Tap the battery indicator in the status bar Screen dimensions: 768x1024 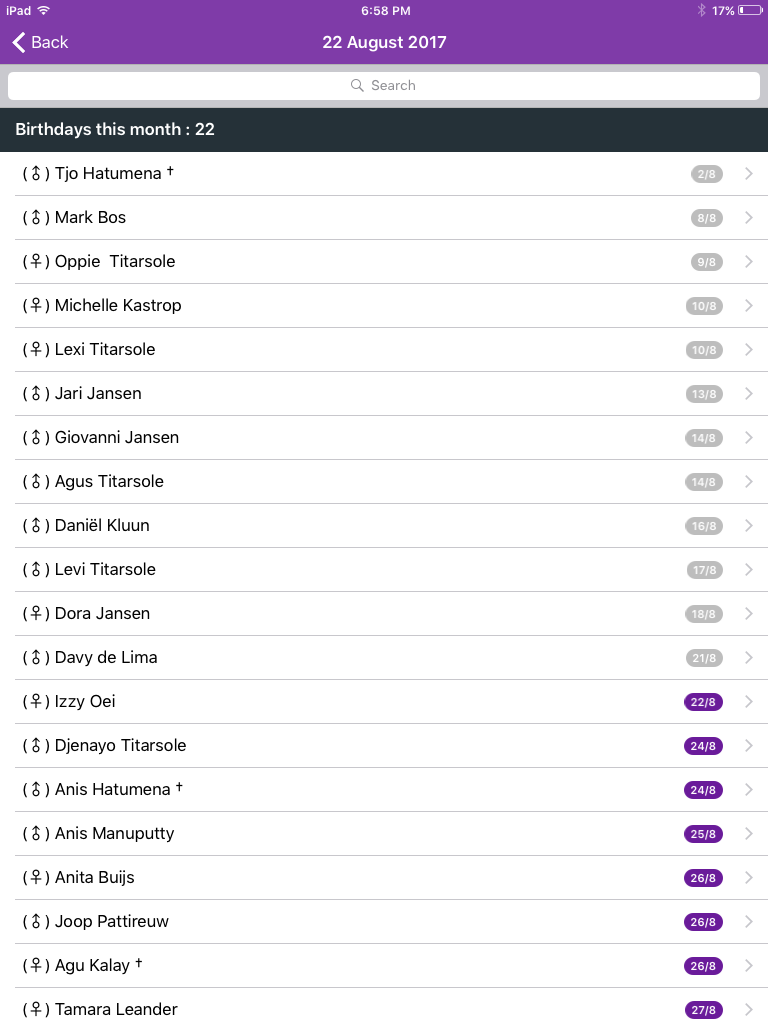coord(750,11)
